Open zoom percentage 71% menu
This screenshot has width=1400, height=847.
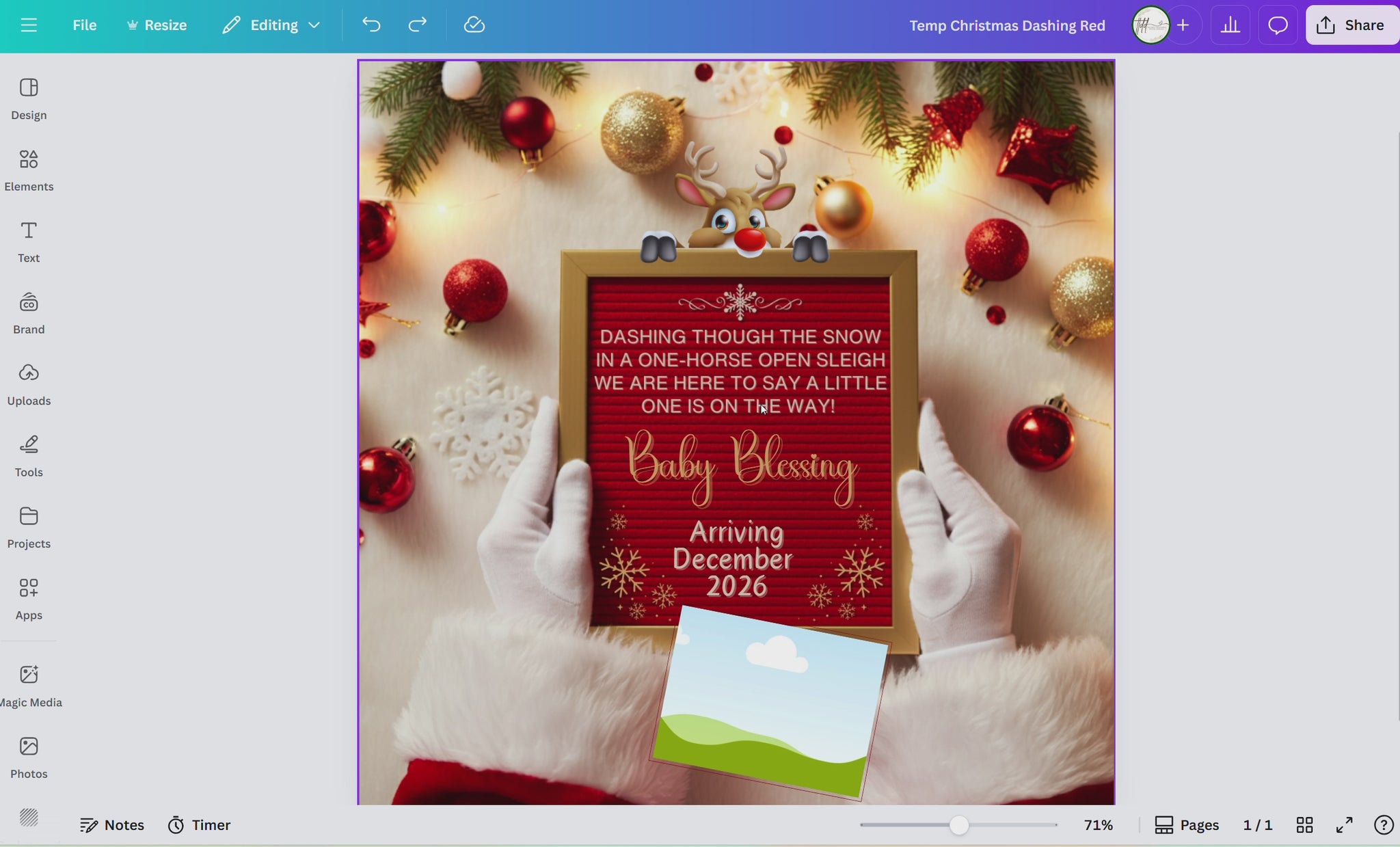[1098, 825]
